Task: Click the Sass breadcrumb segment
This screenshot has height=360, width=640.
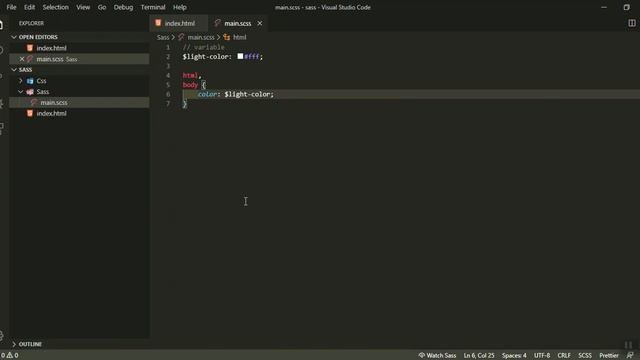Action: click(163, 37)
